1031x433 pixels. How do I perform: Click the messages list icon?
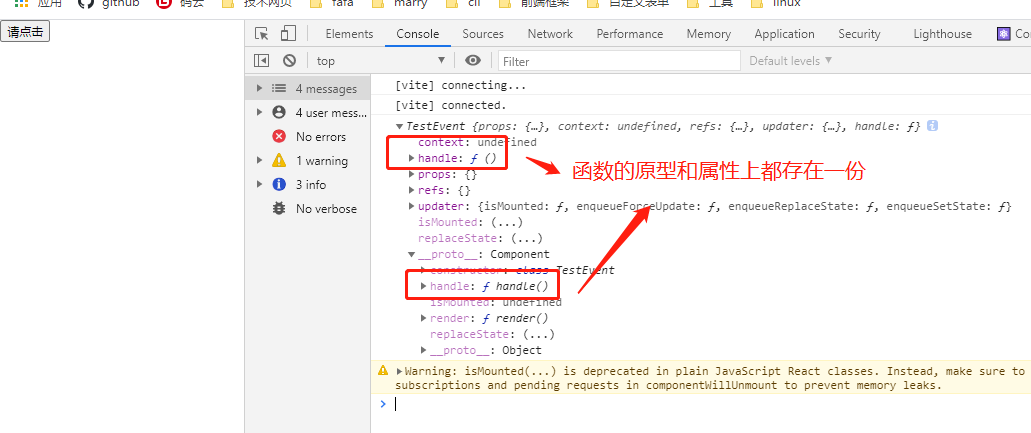tap(279, 88)
